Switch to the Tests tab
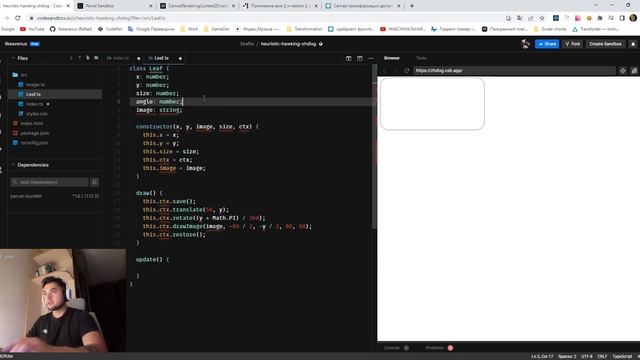Image resolution: width=640 pixels, height=360 pixels. (x=421, y=58)
